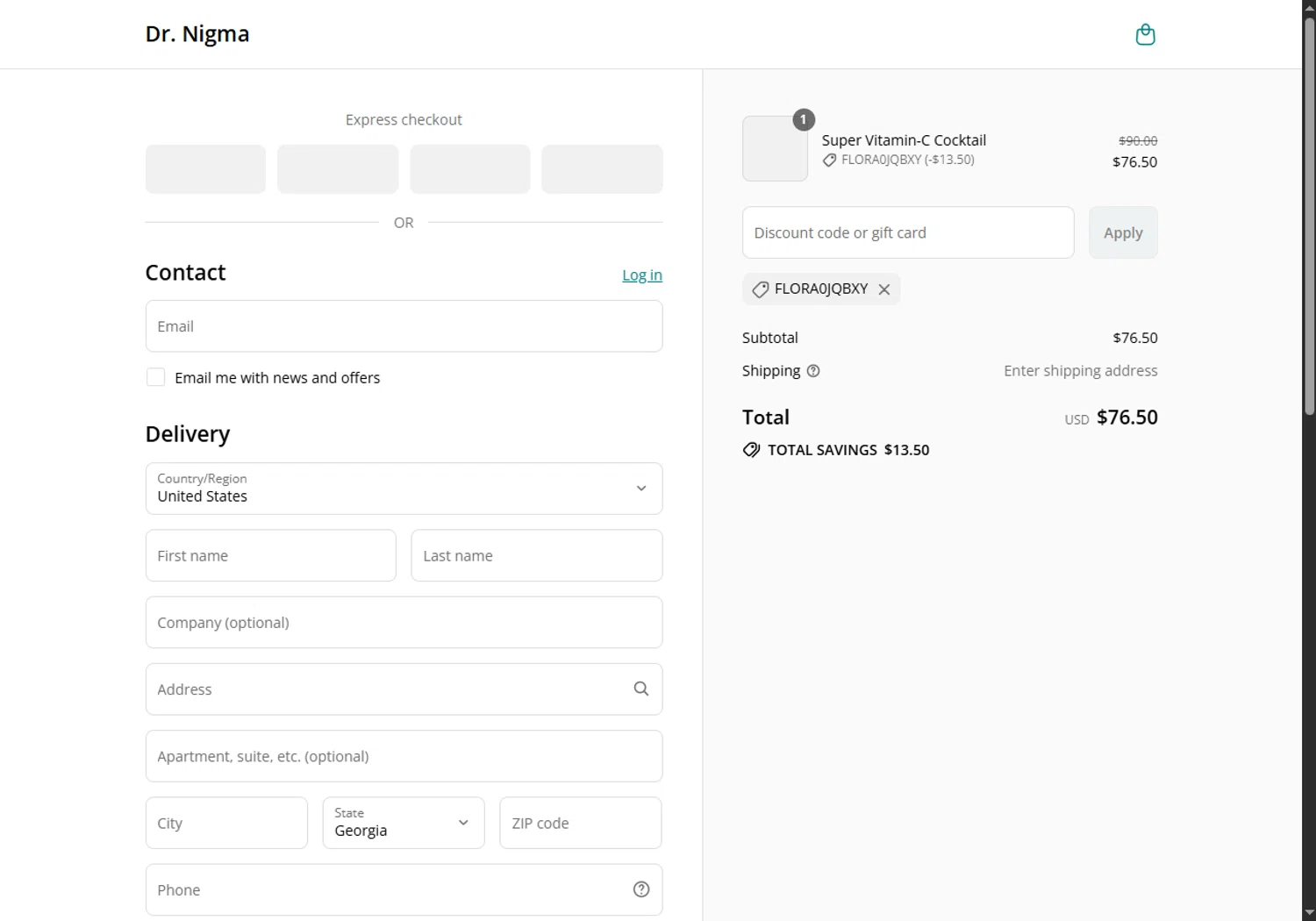Click the Super Vitamin-C Cocktail product thumbnail
Screen dimensions: 1316x921
(x=775, y=150)
